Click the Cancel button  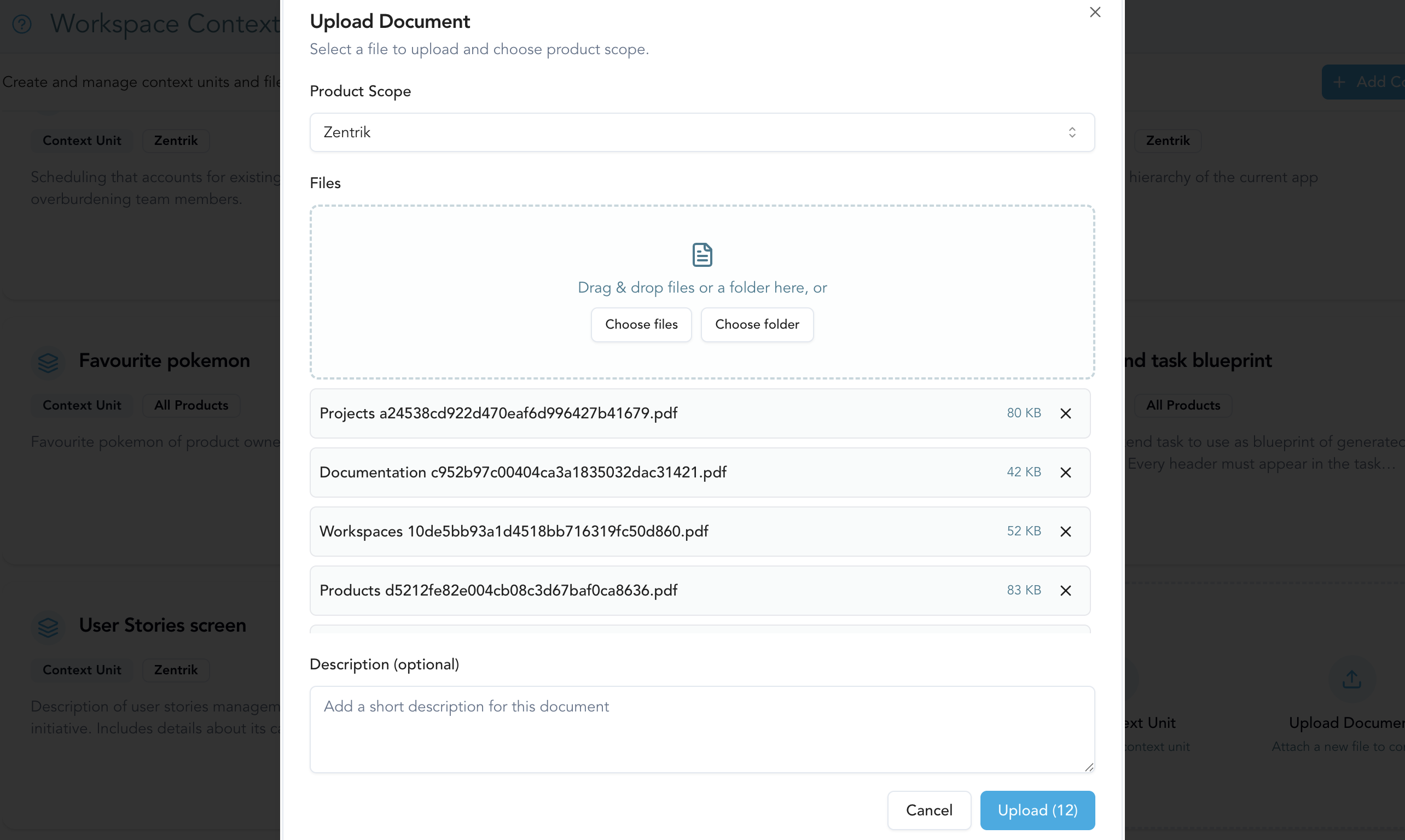pyautogui.click(x=929, y=810)
